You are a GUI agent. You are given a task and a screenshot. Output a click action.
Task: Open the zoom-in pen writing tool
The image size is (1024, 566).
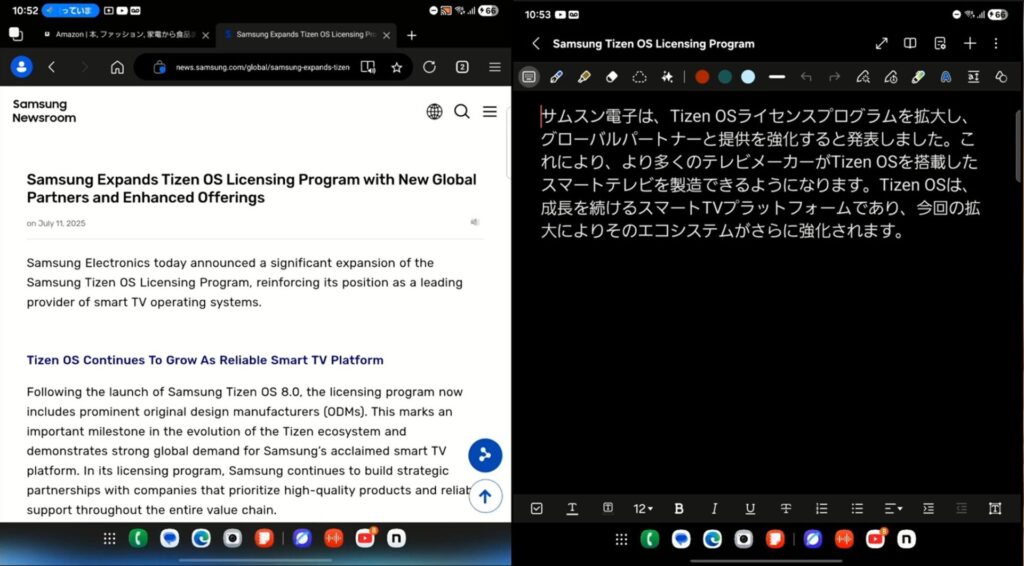point(863,77)
